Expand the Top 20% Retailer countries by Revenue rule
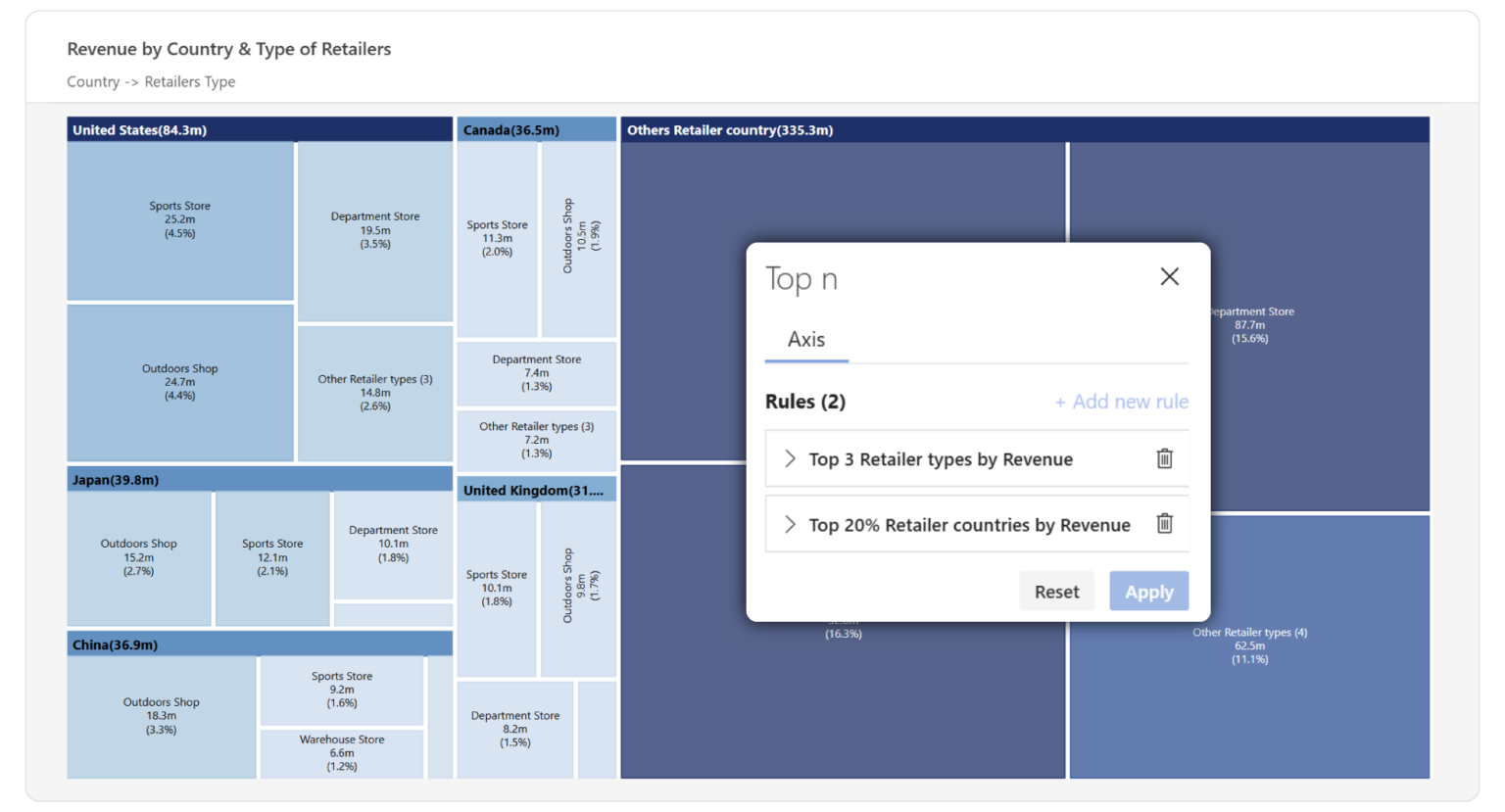The image size is (1505, 812). (790, 524)
